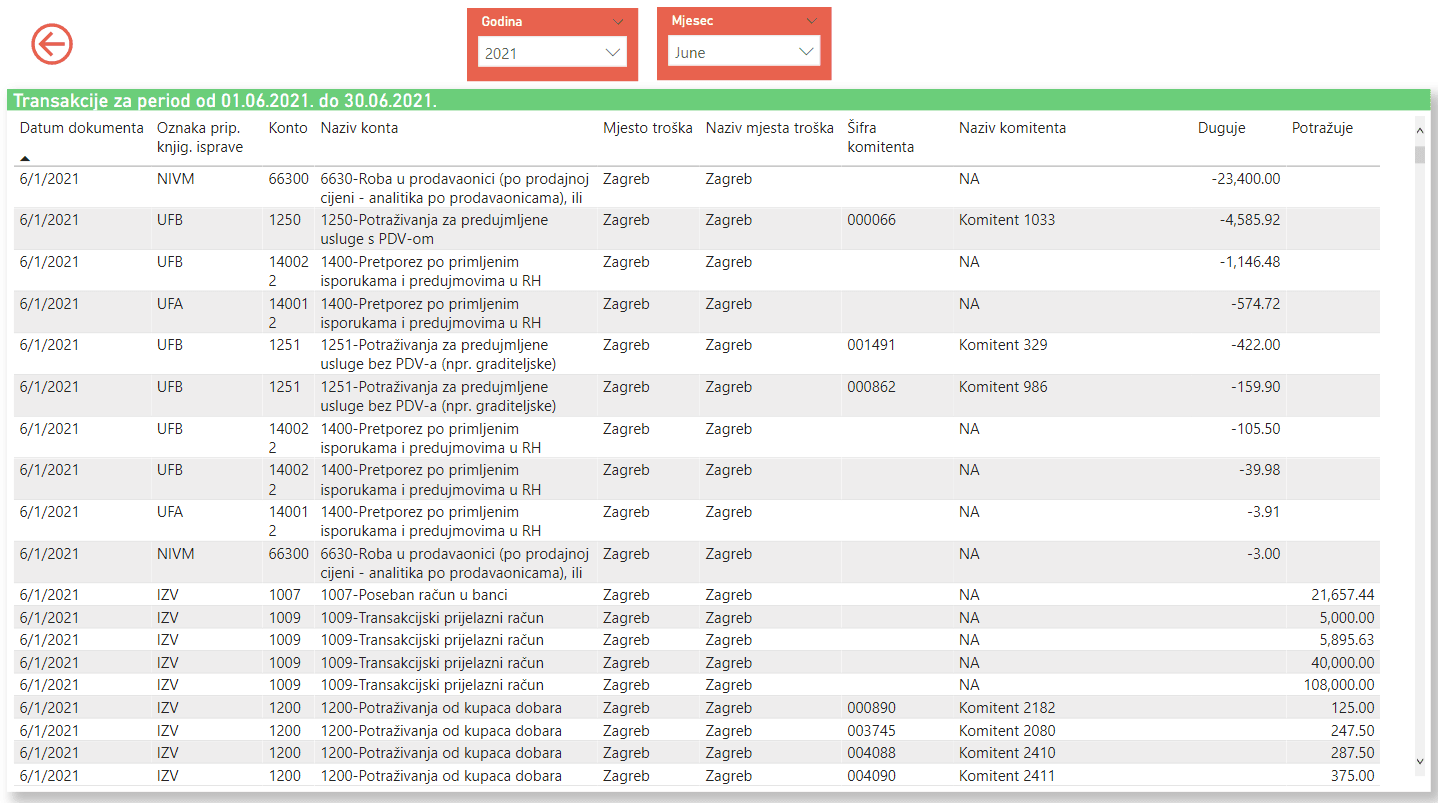1438x803 pixels.
Task: Sort by the Duguje column header
Action: point(1222,128)
